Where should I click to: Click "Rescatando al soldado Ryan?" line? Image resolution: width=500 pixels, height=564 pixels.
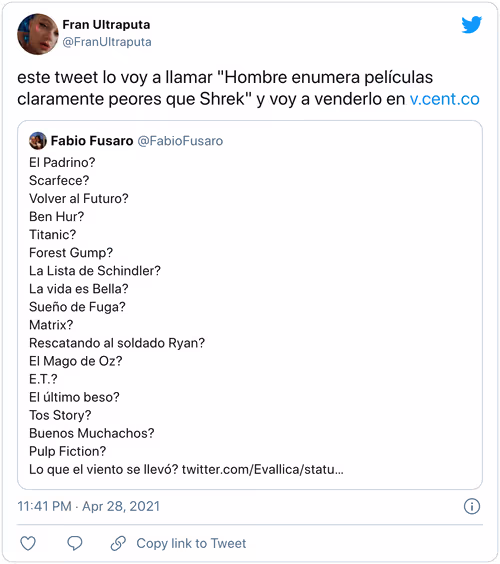(117, 343)
